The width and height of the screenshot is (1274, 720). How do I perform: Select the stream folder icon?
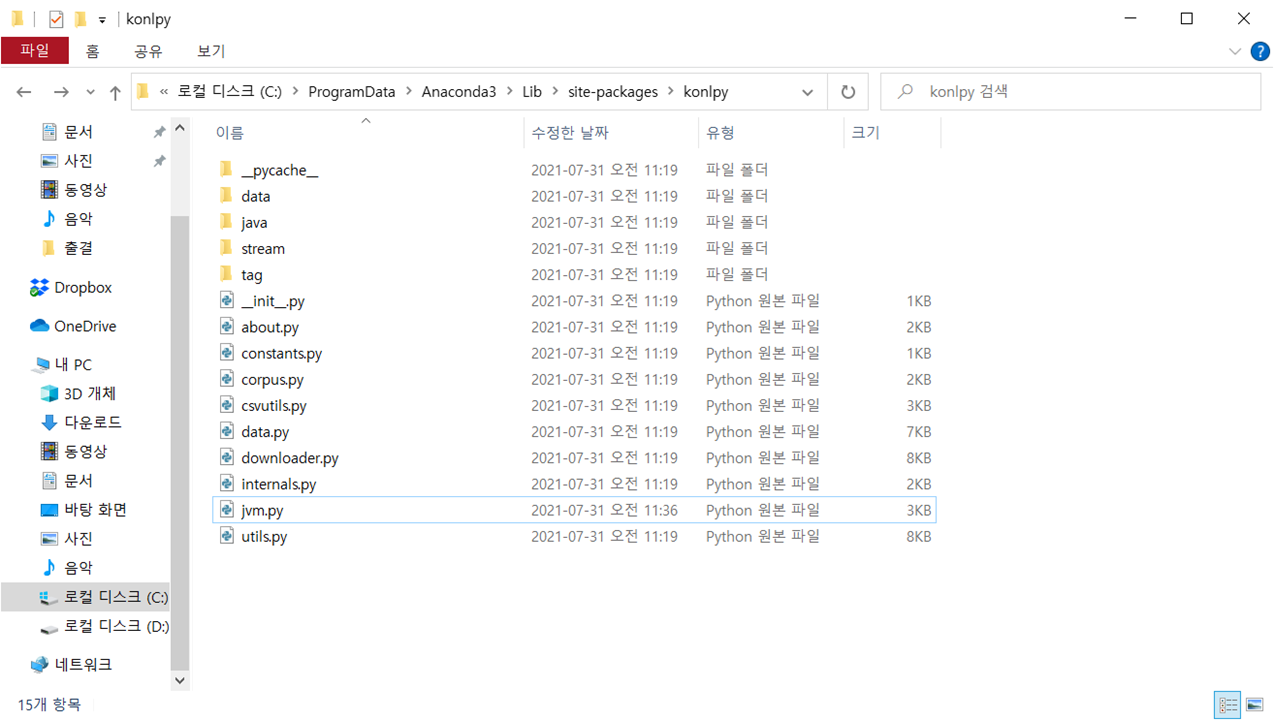point(227,248)
